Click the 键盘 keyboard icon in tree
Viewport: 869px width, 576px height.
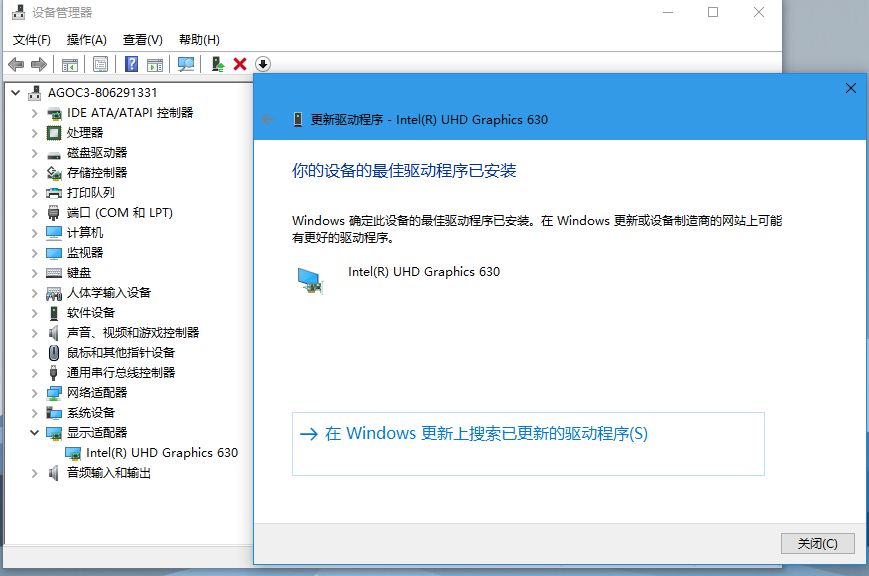pos(54,273)
